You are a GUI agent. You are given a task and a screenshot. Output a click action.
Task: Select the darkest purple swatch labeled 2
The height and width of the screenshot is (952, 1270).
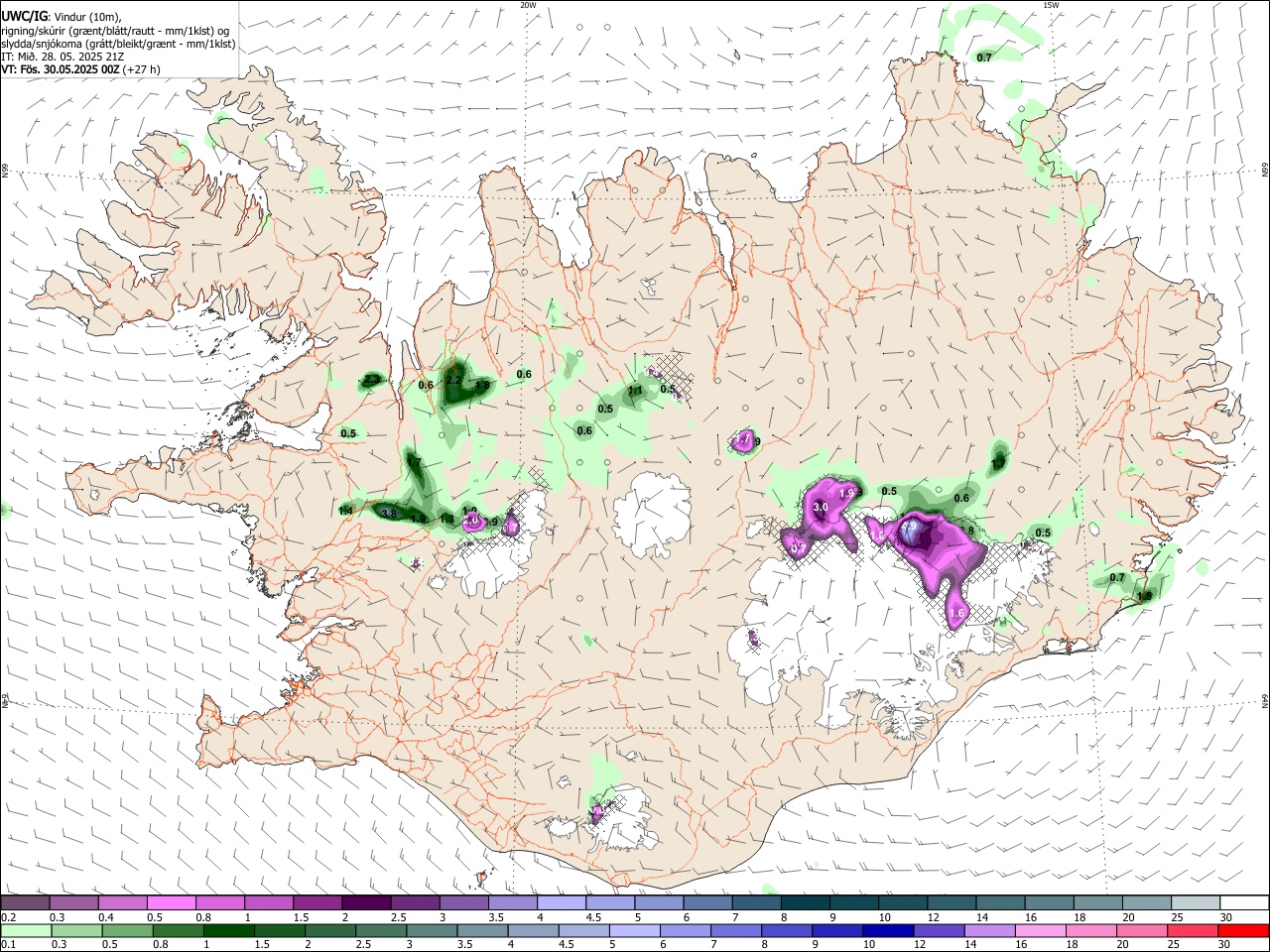pos(366,903)
